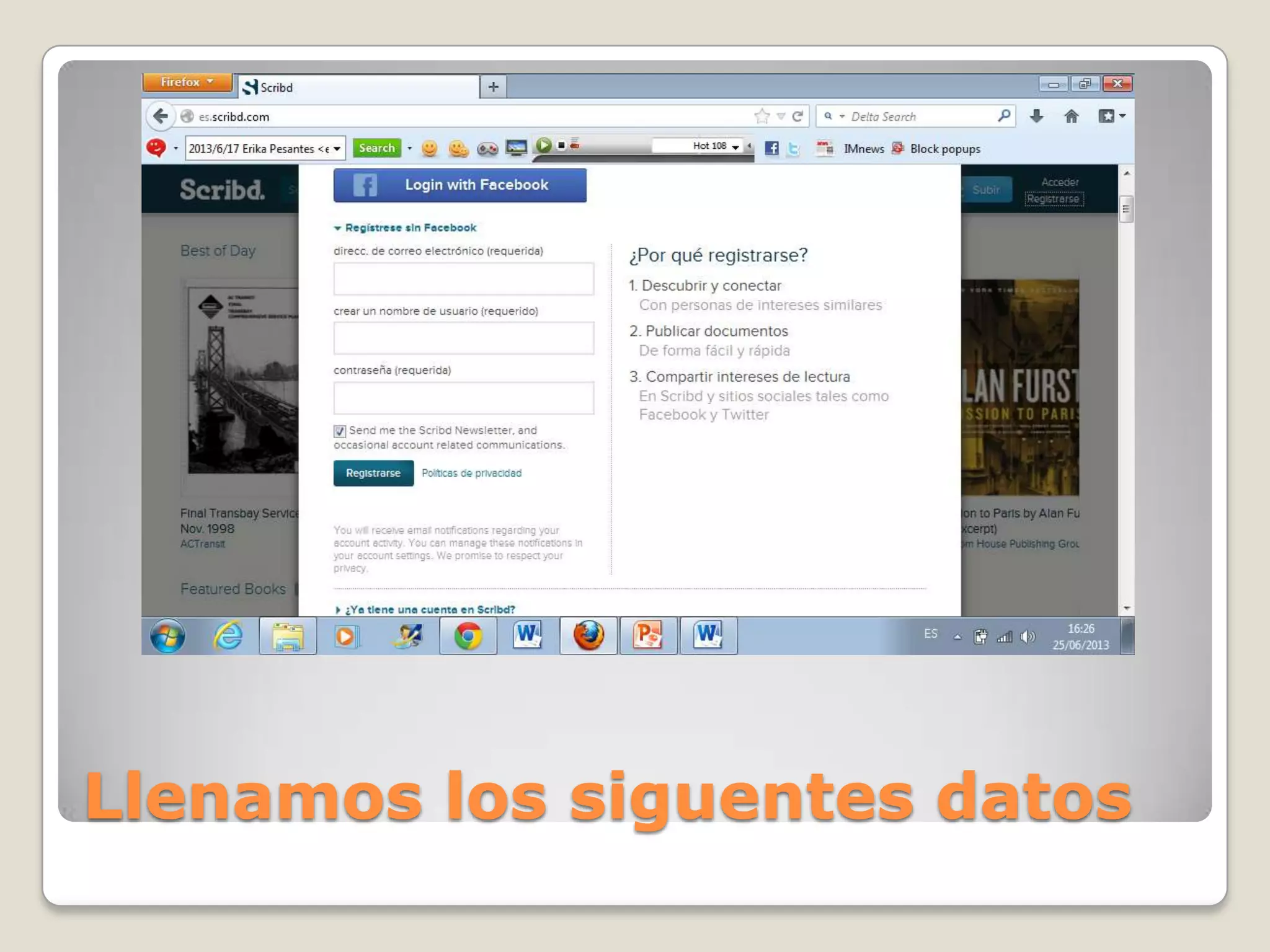Image resolution: width=1270 pixels, height=952 pixels.
Task: Expand the arrow beside the Search button
Action: click(x=409, y=148)
